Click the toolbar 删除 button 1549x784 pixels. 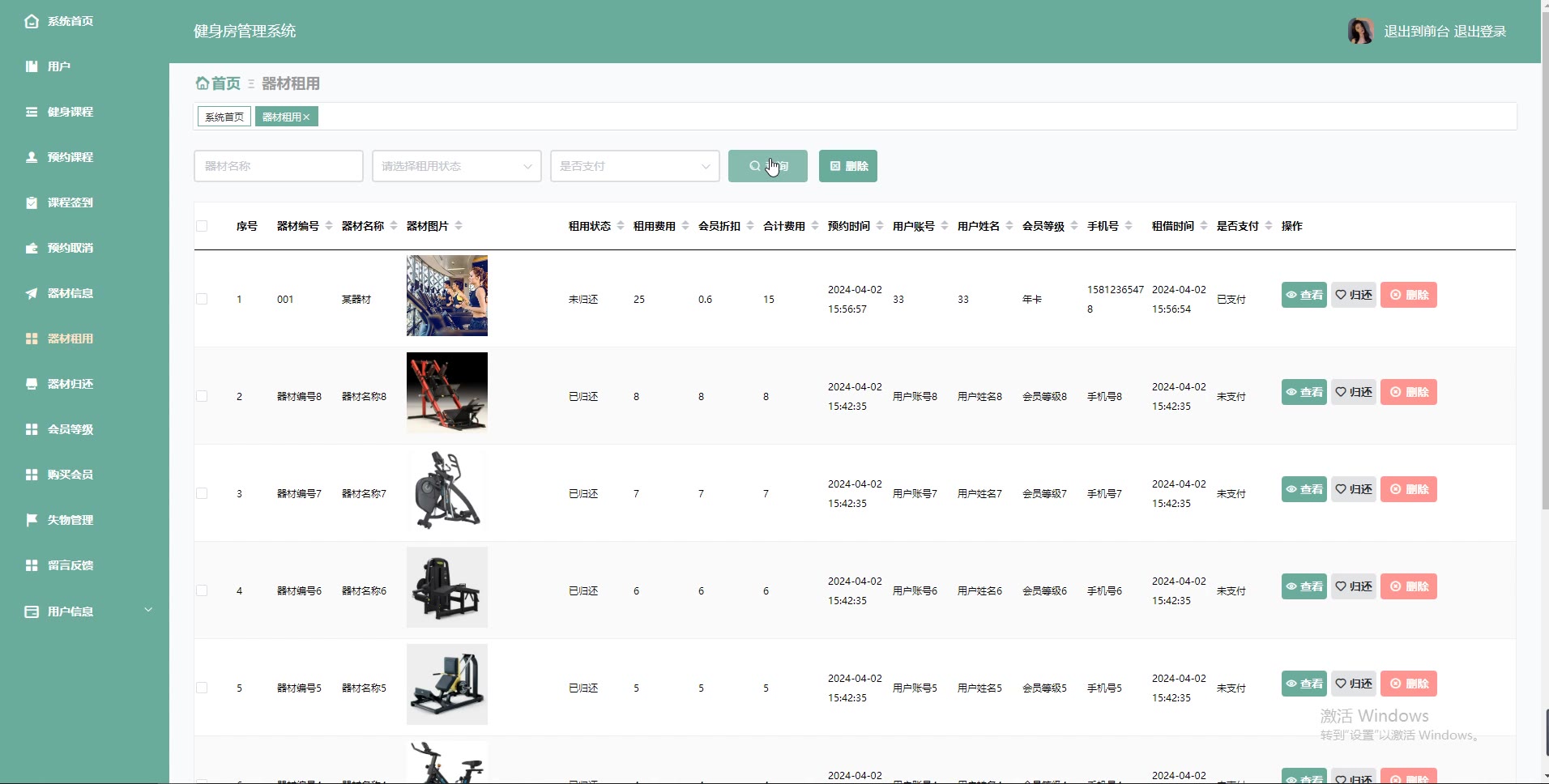pyautogui.click(x=848, y=166)
